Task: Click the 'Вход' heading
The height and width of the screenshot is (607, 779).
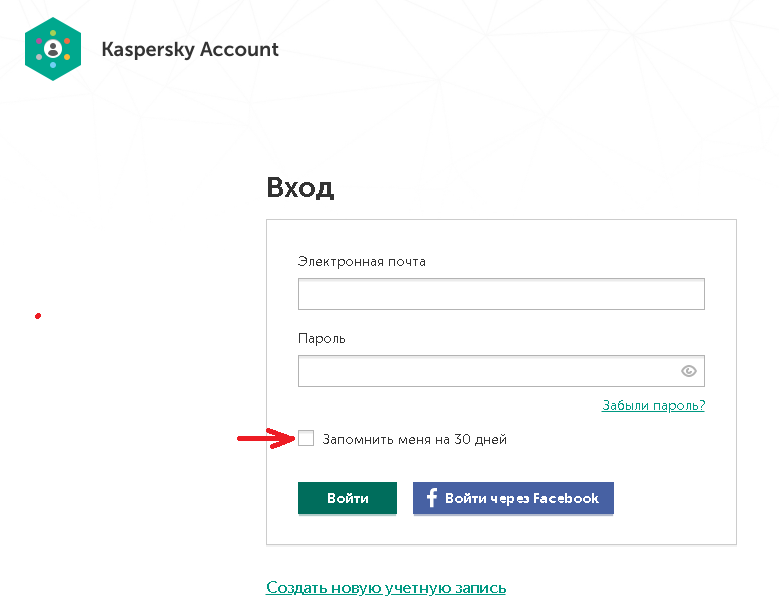Action: [300, 188]
